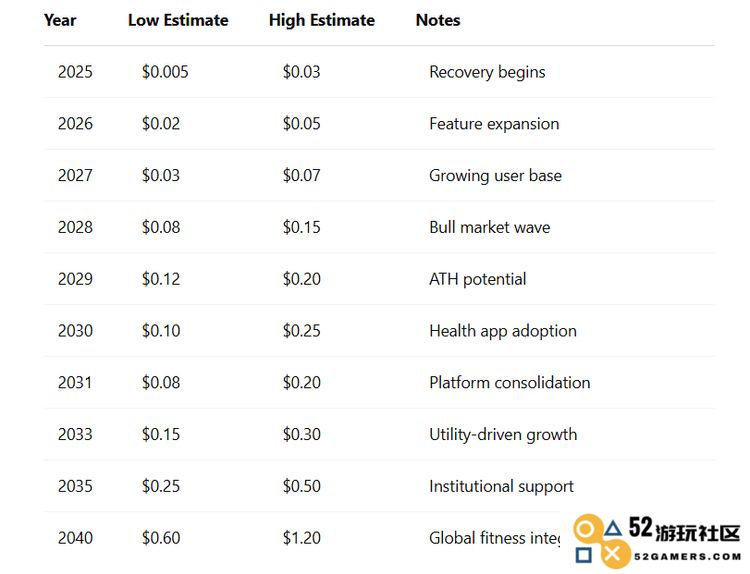Click the Health app adoption note
The width and height of the screenshot is (750, 574).
(503, 331)
